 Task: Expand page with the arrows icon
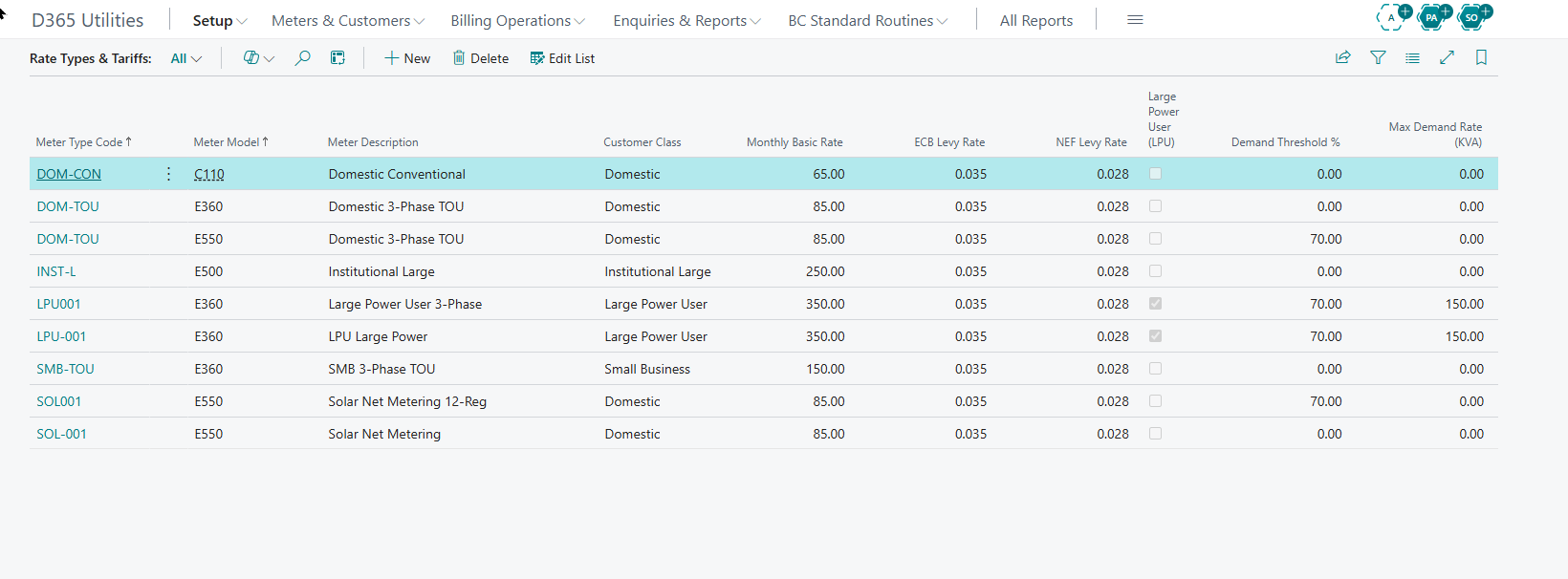1447,58
